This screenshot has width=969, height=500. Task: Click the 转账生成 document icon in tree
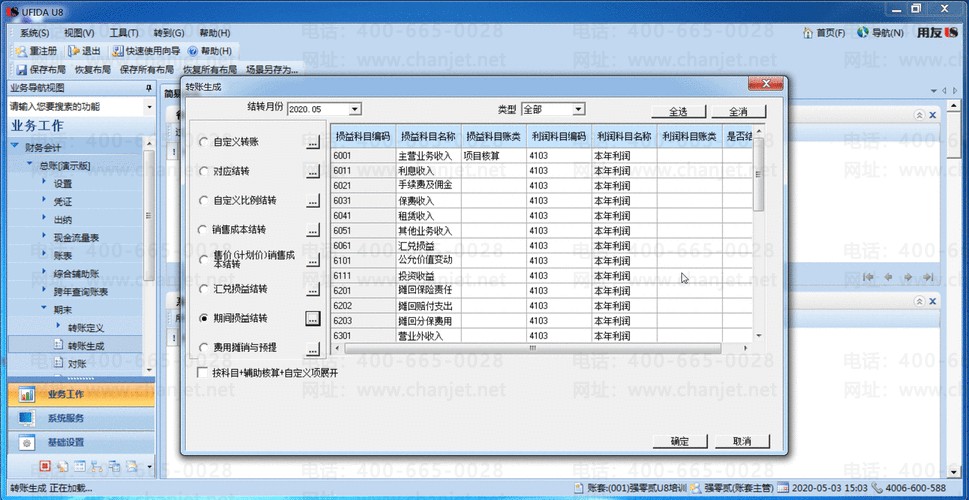[x=59, y=345]
